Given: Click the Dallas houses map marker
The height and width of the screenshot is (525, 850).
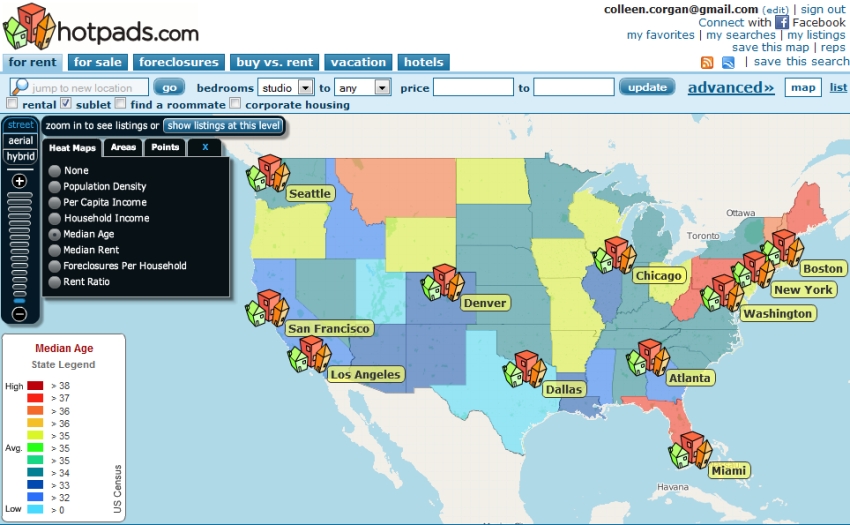Looking at the screenshot, I should point(524,368).
